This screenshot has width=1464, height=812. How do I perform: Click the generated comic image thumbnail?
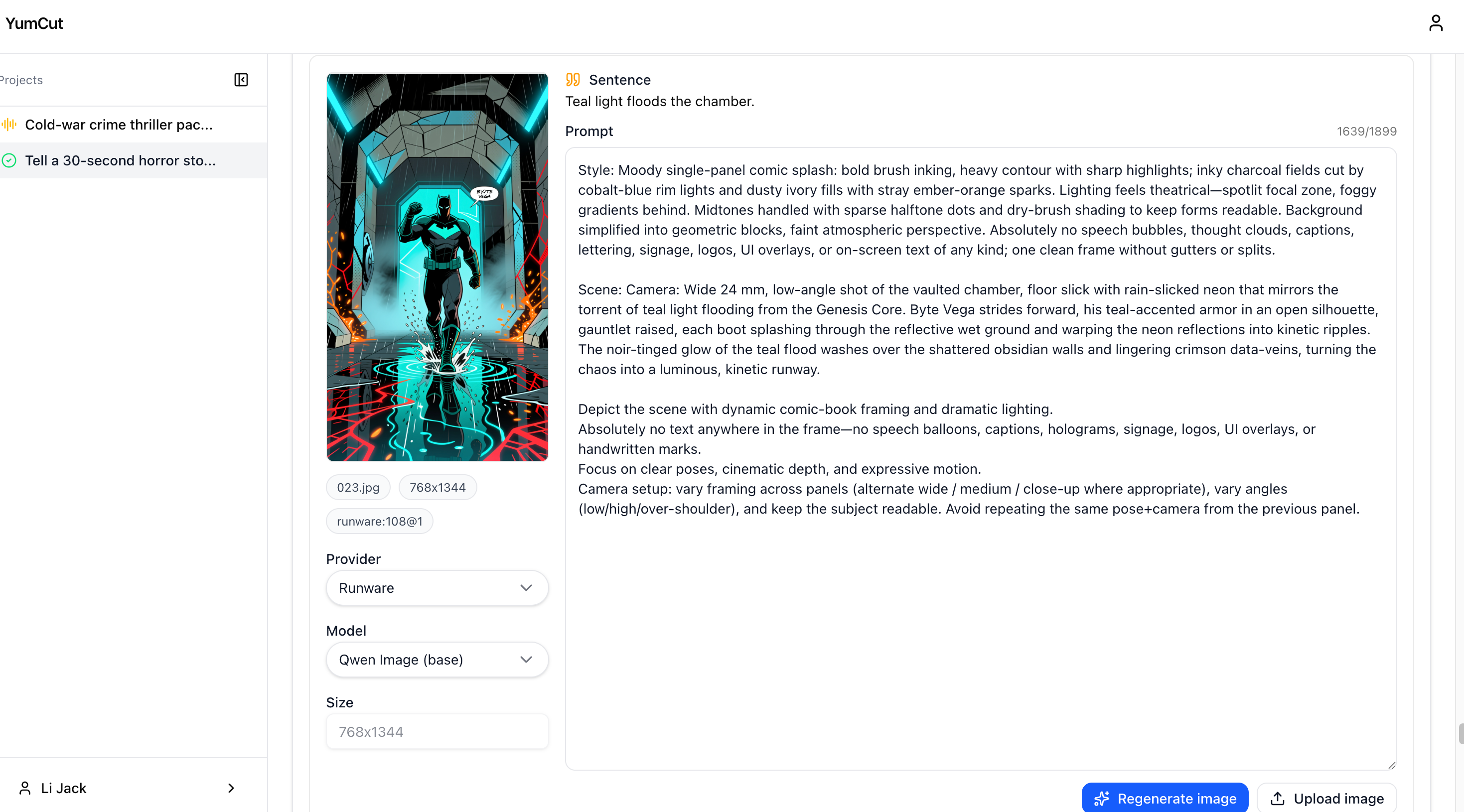437,267
